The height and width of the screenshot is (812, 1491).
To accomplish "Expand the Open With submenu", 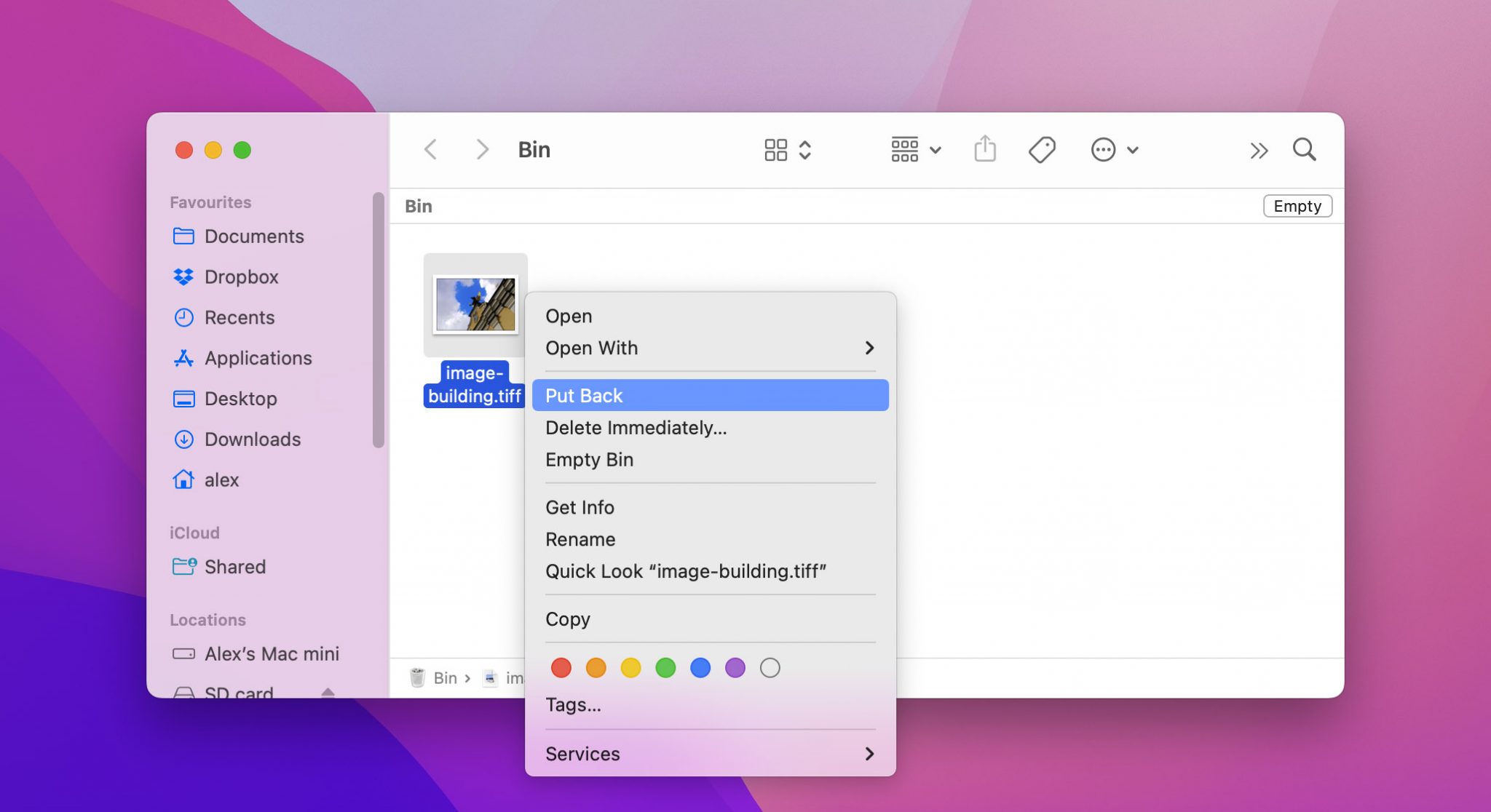I will [x=710, y=349].
